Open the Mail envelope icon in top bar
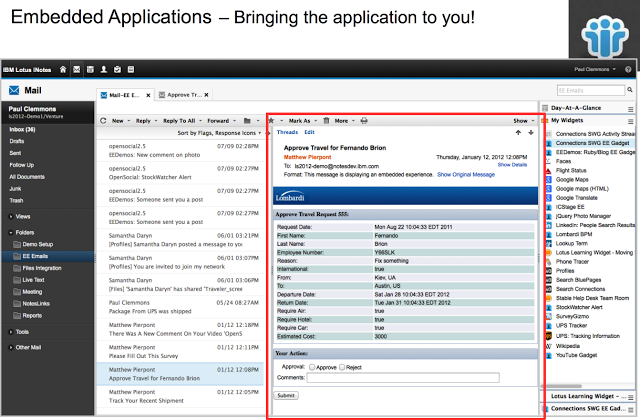 (x=76, y=70)
